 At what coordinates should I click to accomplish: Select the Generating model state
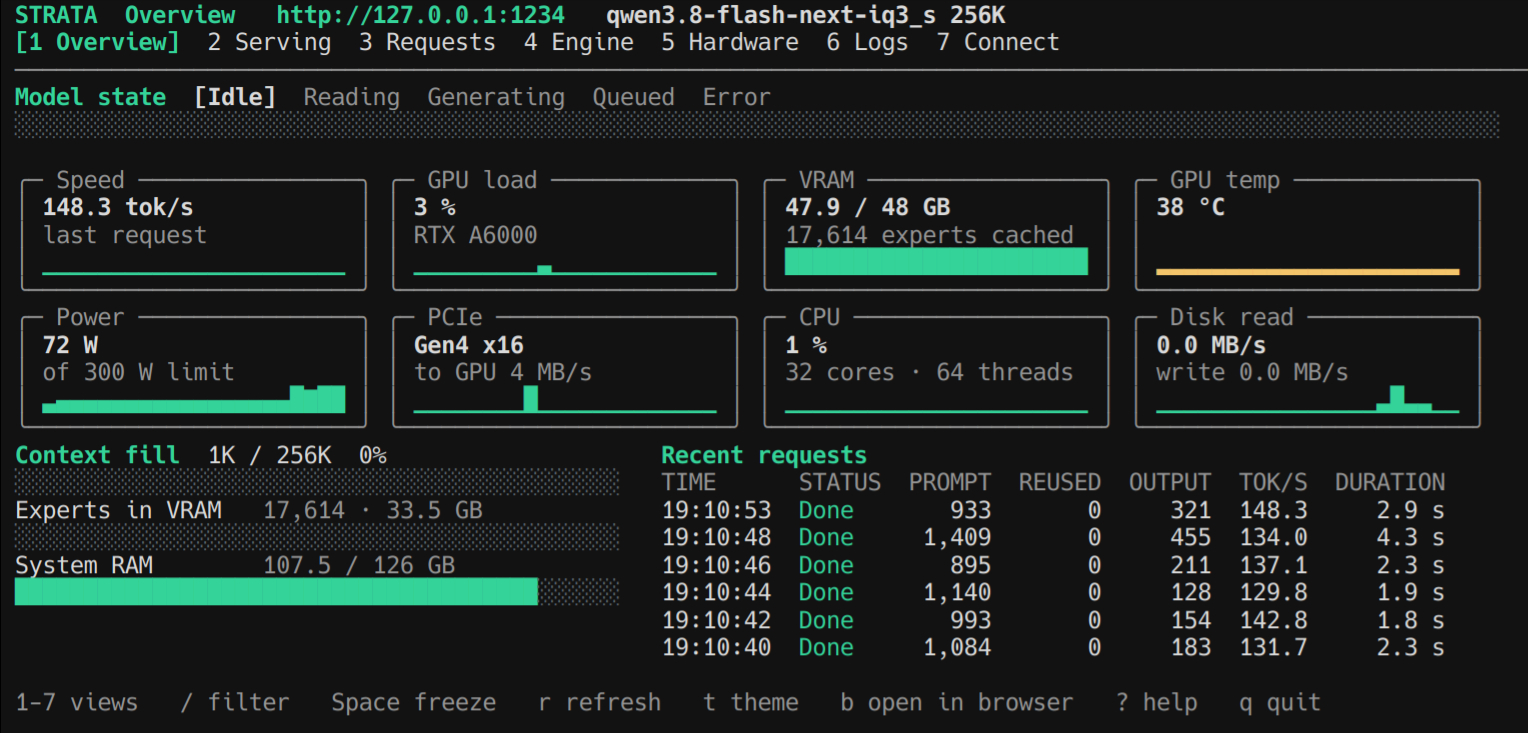496,97
